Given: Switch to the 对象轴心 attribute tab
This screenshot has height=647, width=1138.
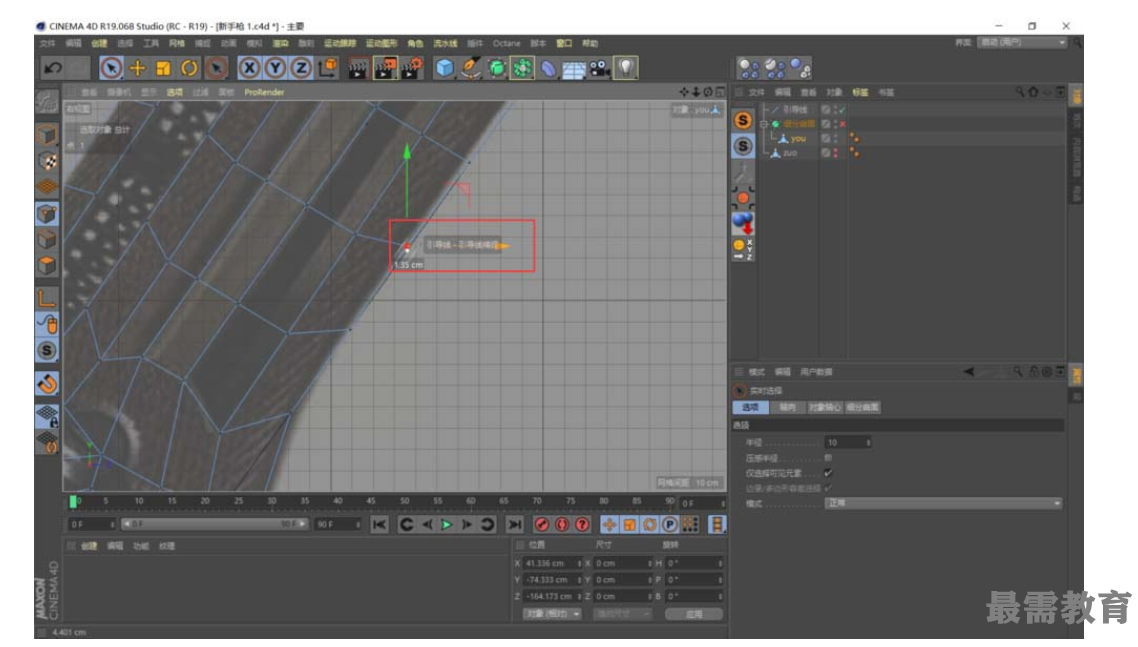Looking at the screenshot, I should point(824,407).
